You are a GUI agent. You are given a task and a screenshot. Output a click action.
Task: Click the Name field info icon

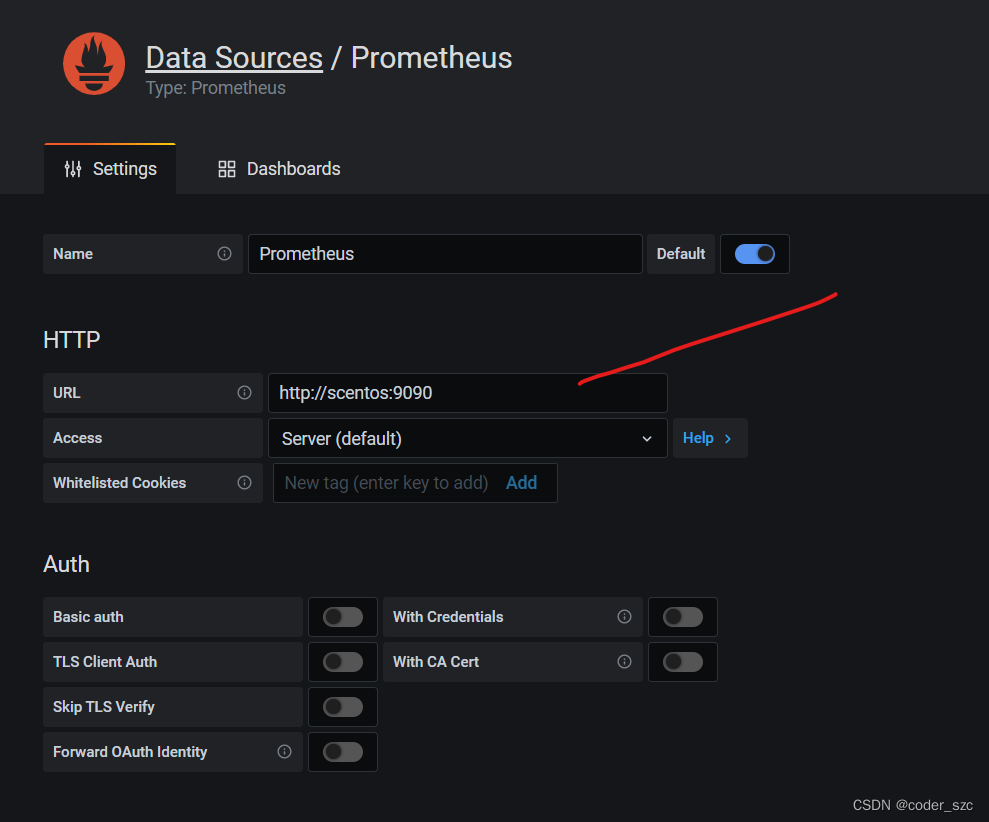click(224, 254)
